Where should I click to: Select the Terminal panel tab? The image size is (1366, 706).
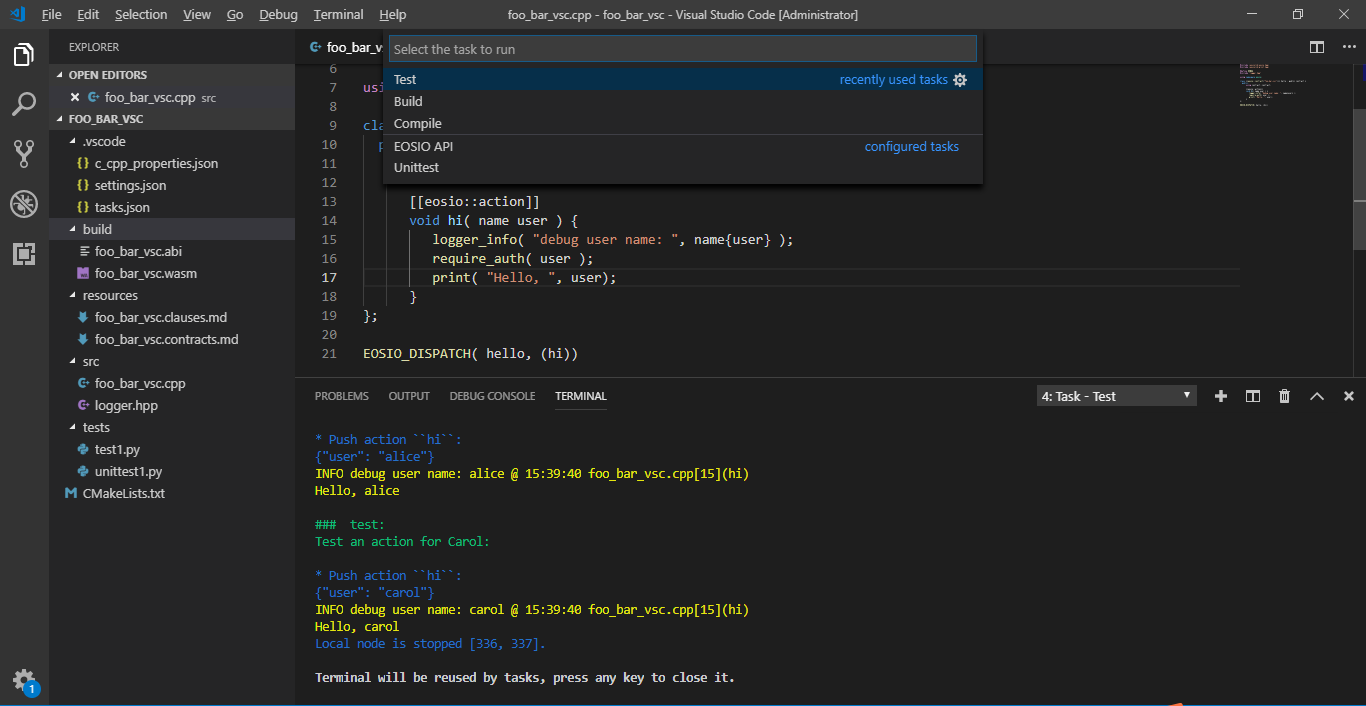point(581,396)
